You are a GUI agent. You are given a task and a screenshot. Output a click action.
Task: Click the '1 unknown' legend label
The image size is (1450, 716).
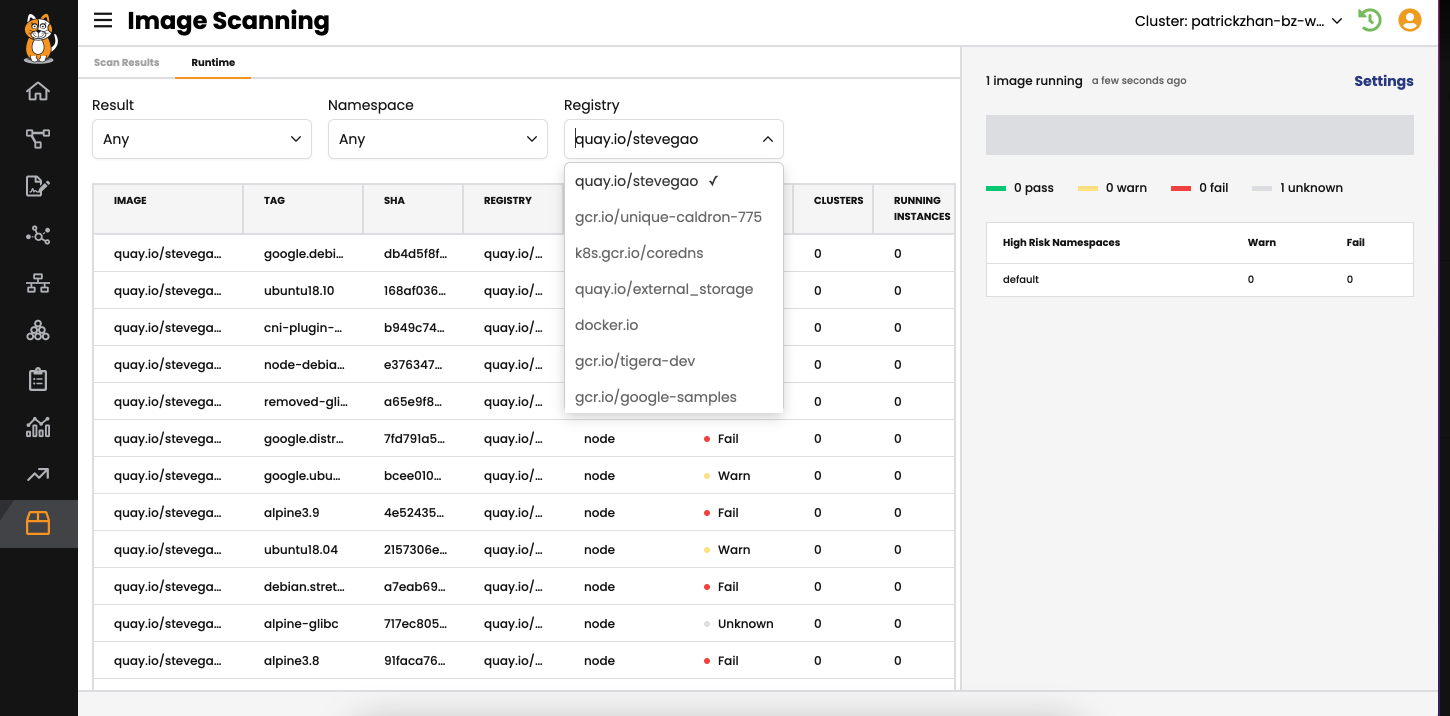click(x=1311, y=188)
